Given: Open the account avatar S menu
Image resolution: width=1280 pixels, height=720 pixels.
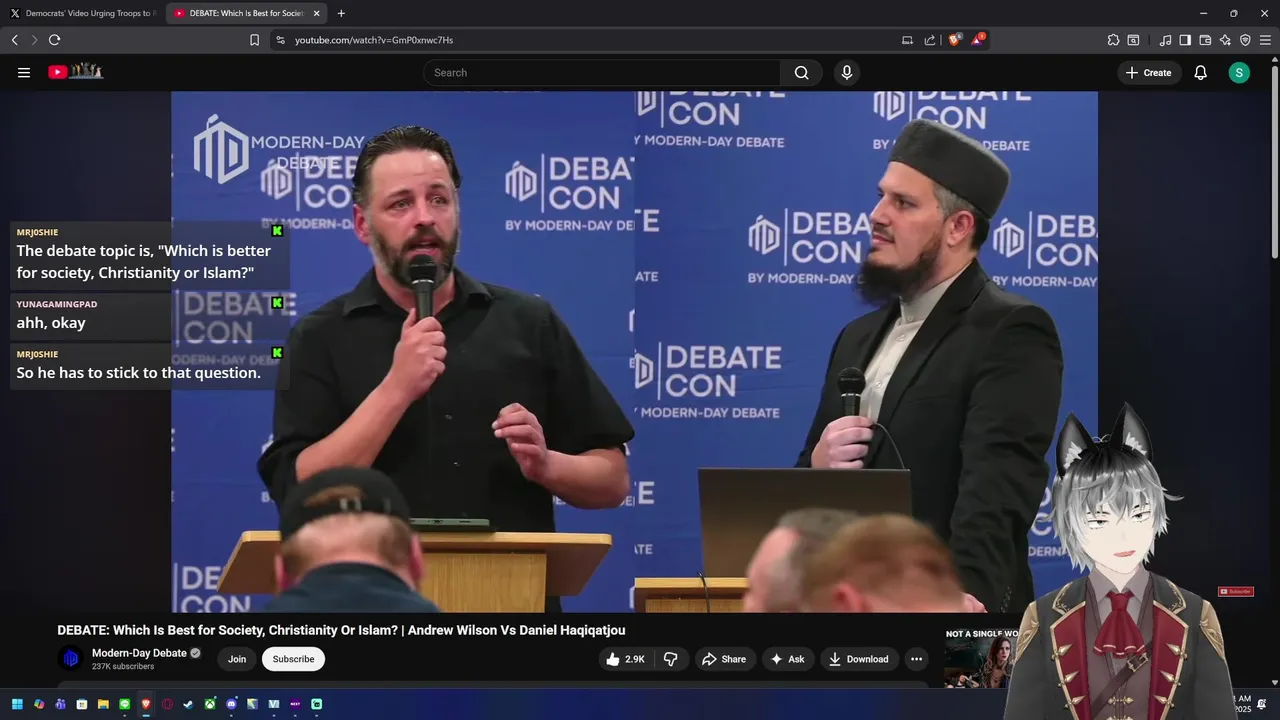Looking at the screenshot, I should point(1239,72).
